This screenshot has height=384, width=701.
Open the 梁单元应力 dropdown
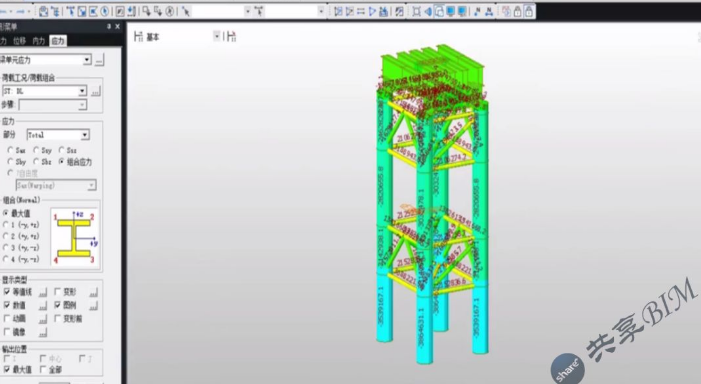click(x=87, y=59)
